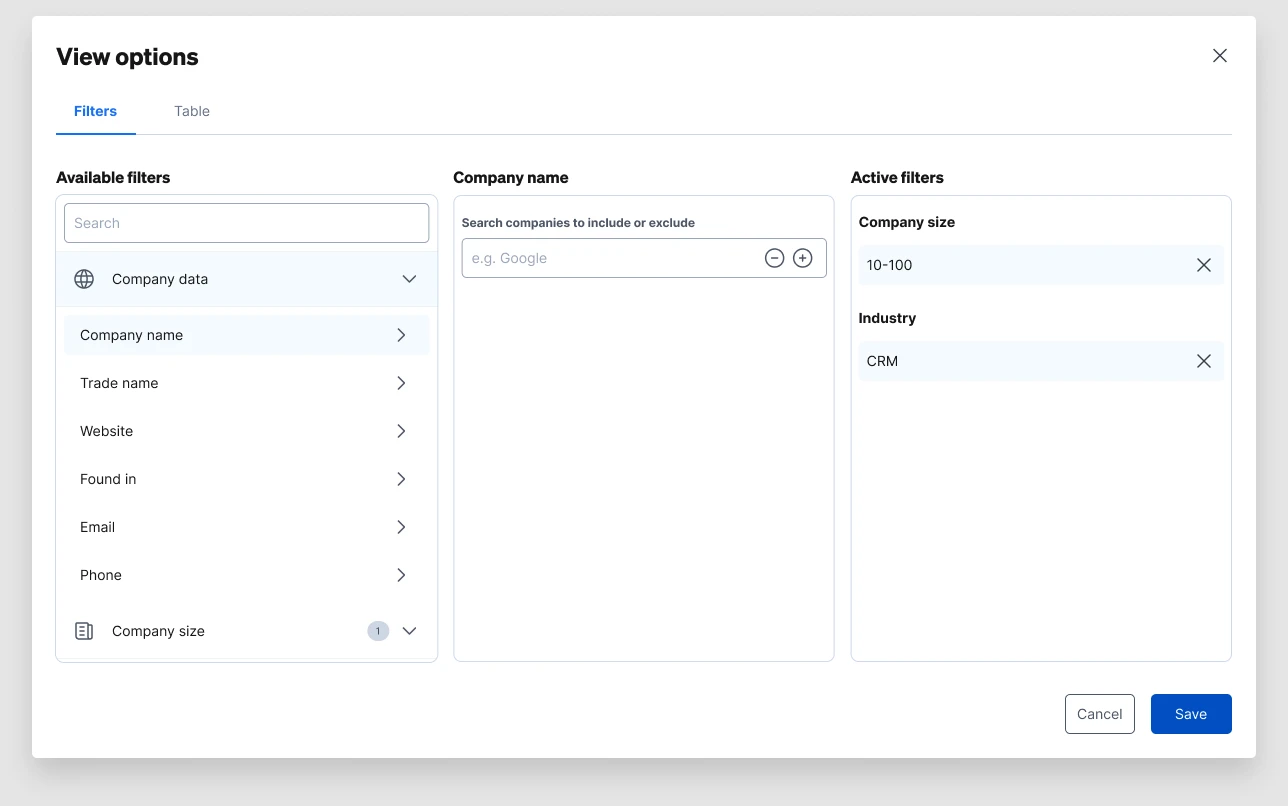Select the Found in filter
Viewport: 1288px width, 806px height.
click(246, 479)
